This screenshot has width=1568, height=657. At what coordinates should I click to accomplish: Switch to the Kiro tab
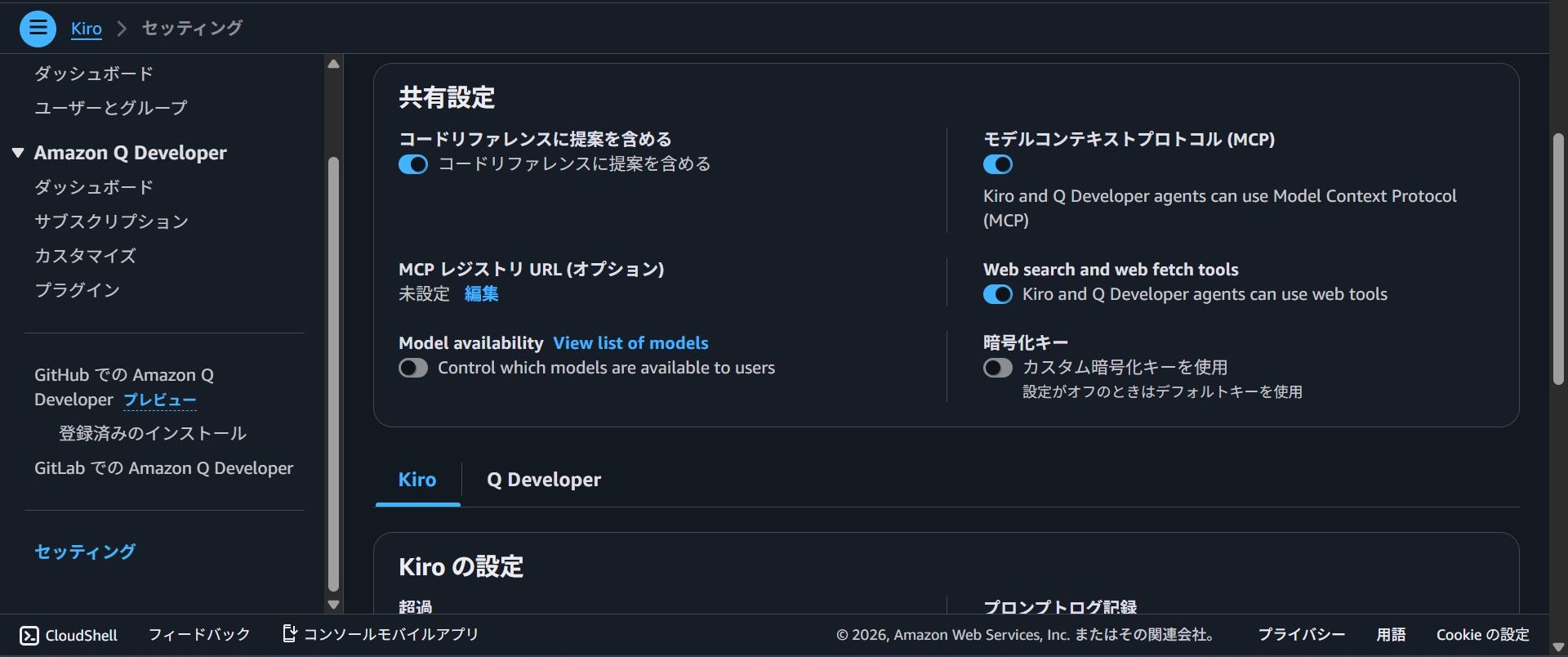click(417, 480)
